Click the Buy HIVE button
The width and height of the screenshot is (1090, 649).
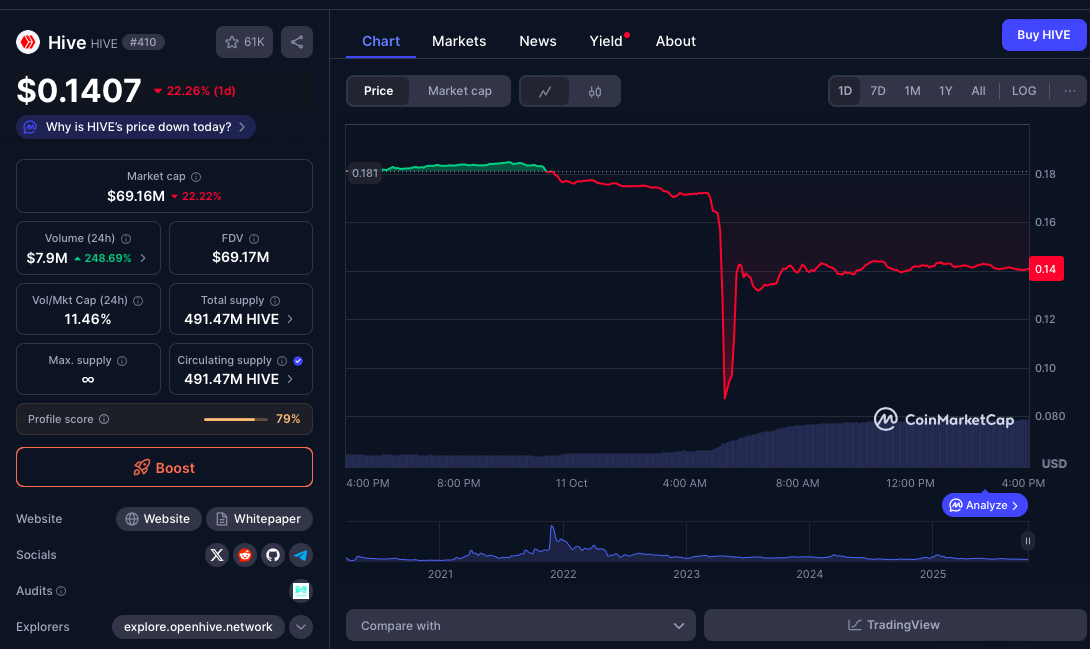click(x=1043, y=35)
